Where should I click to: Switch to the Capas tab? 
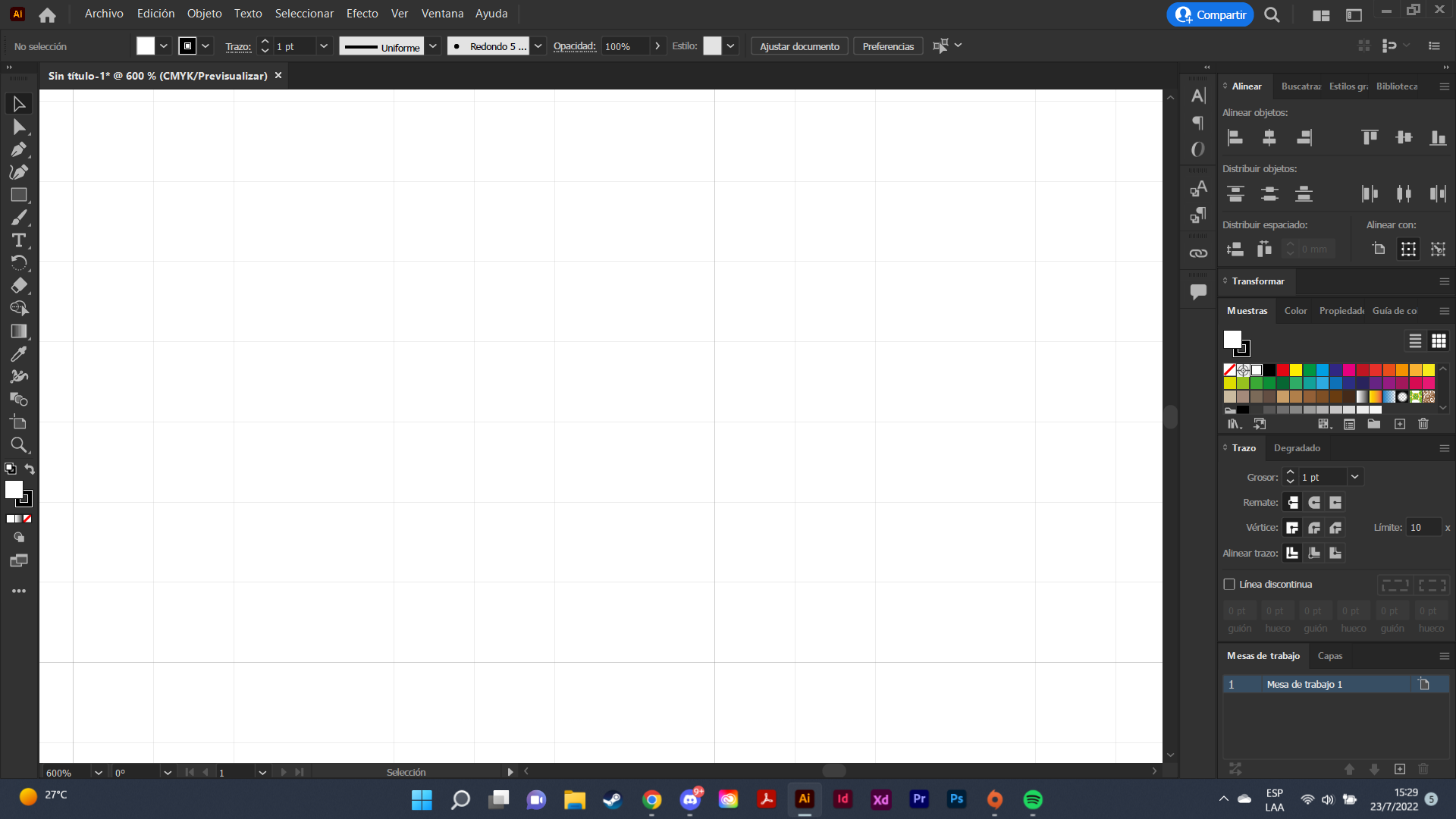(x=1331, y=656)
